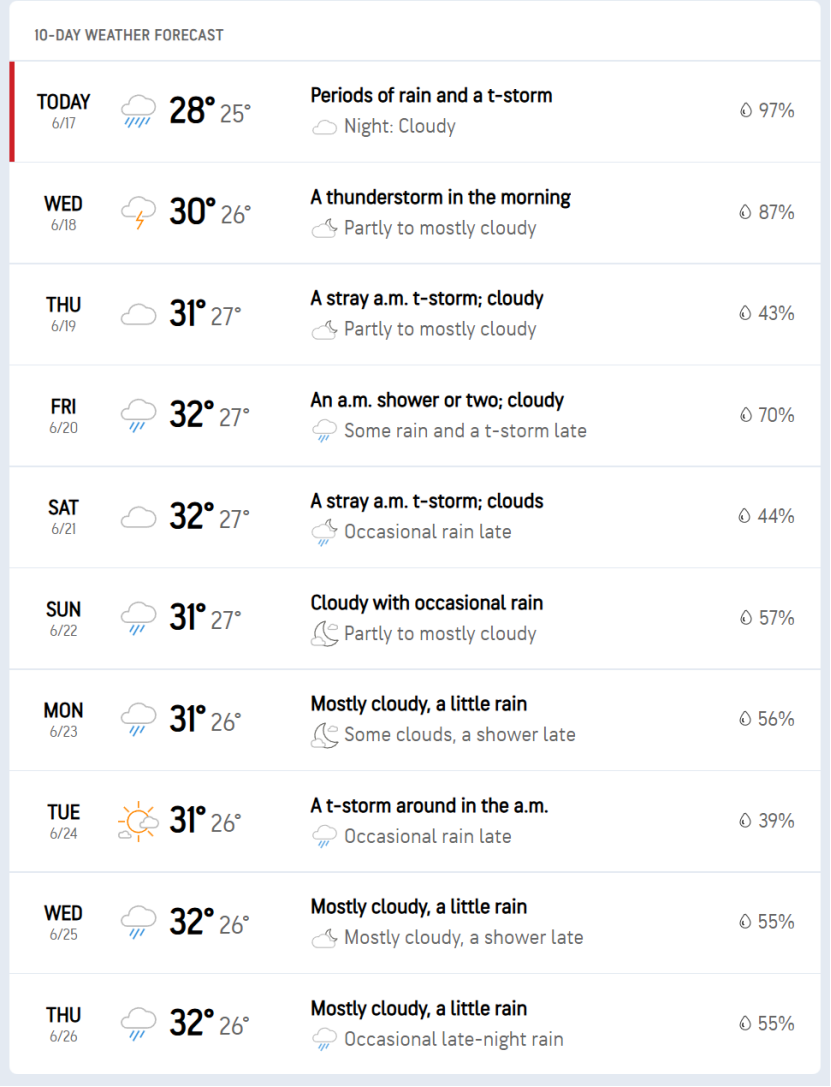Click the thunderstorm icon for Wed 6/18
This screenshot has height=1087, width=831.
click(x=138, y=213)
